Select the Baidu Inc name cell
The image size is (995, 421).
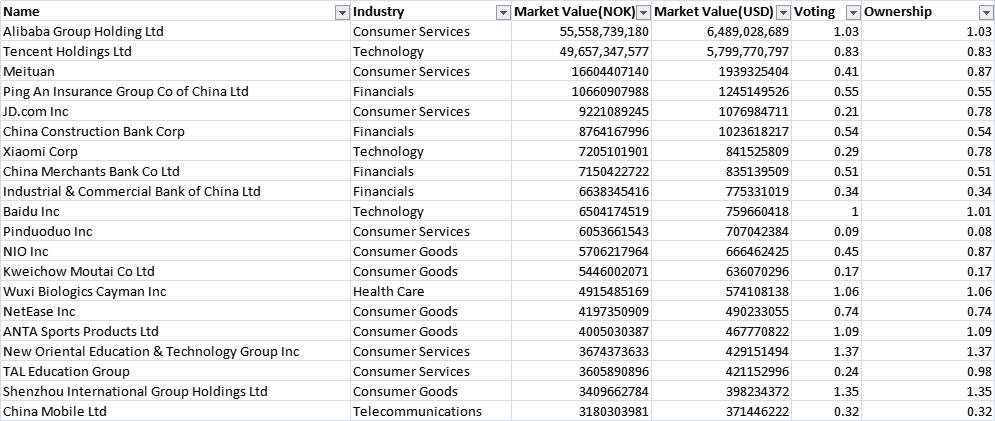(x=32, y=212)
